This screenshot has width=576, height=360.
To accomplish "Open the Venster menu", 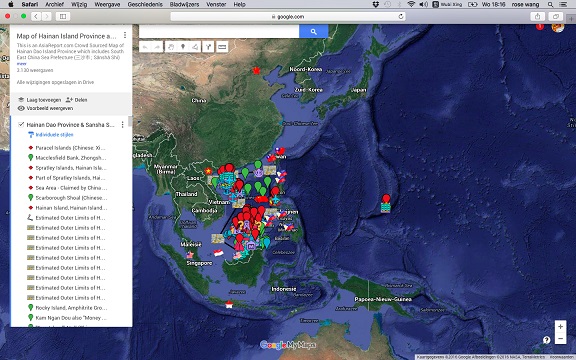I will pyautogui.click(x=216, y=4).
